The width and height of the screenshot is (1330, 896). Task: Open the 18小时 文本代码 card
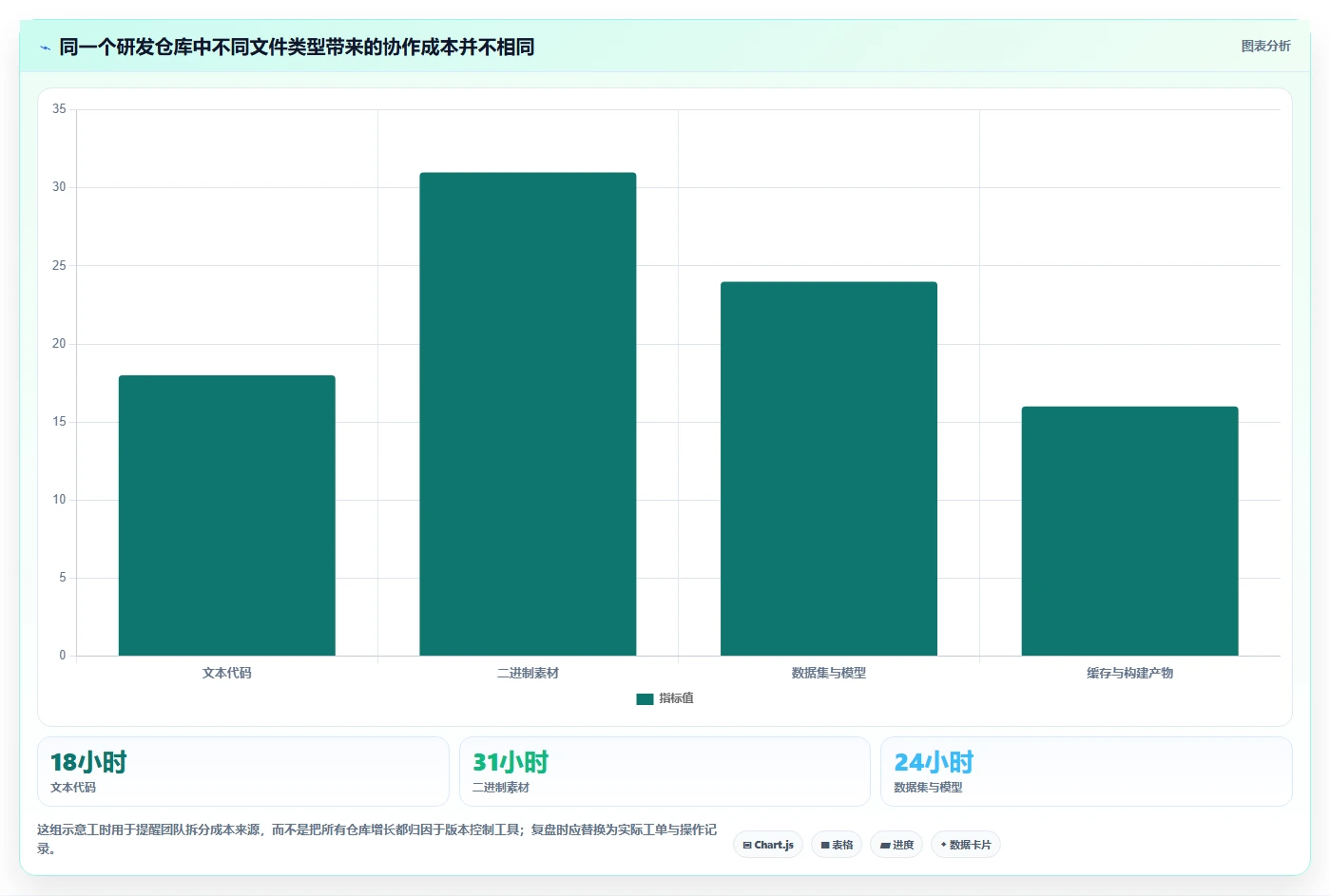(x=243, y=772)
